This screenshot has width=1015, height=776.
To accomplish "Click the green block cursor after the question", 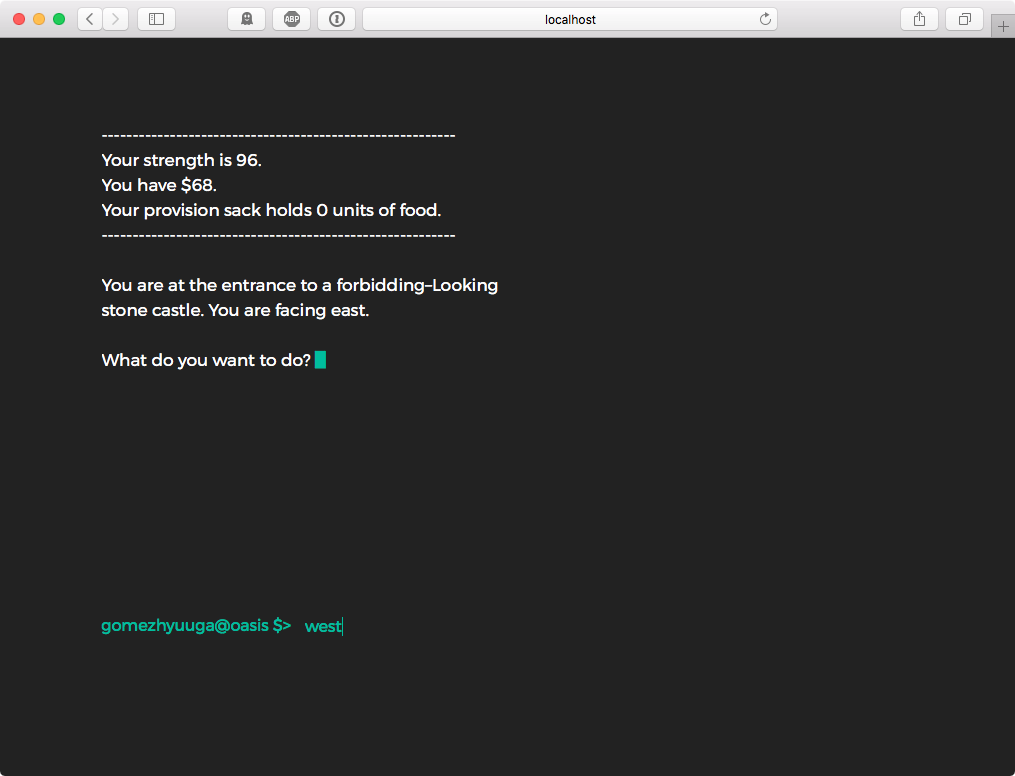I will pos(320,360).
